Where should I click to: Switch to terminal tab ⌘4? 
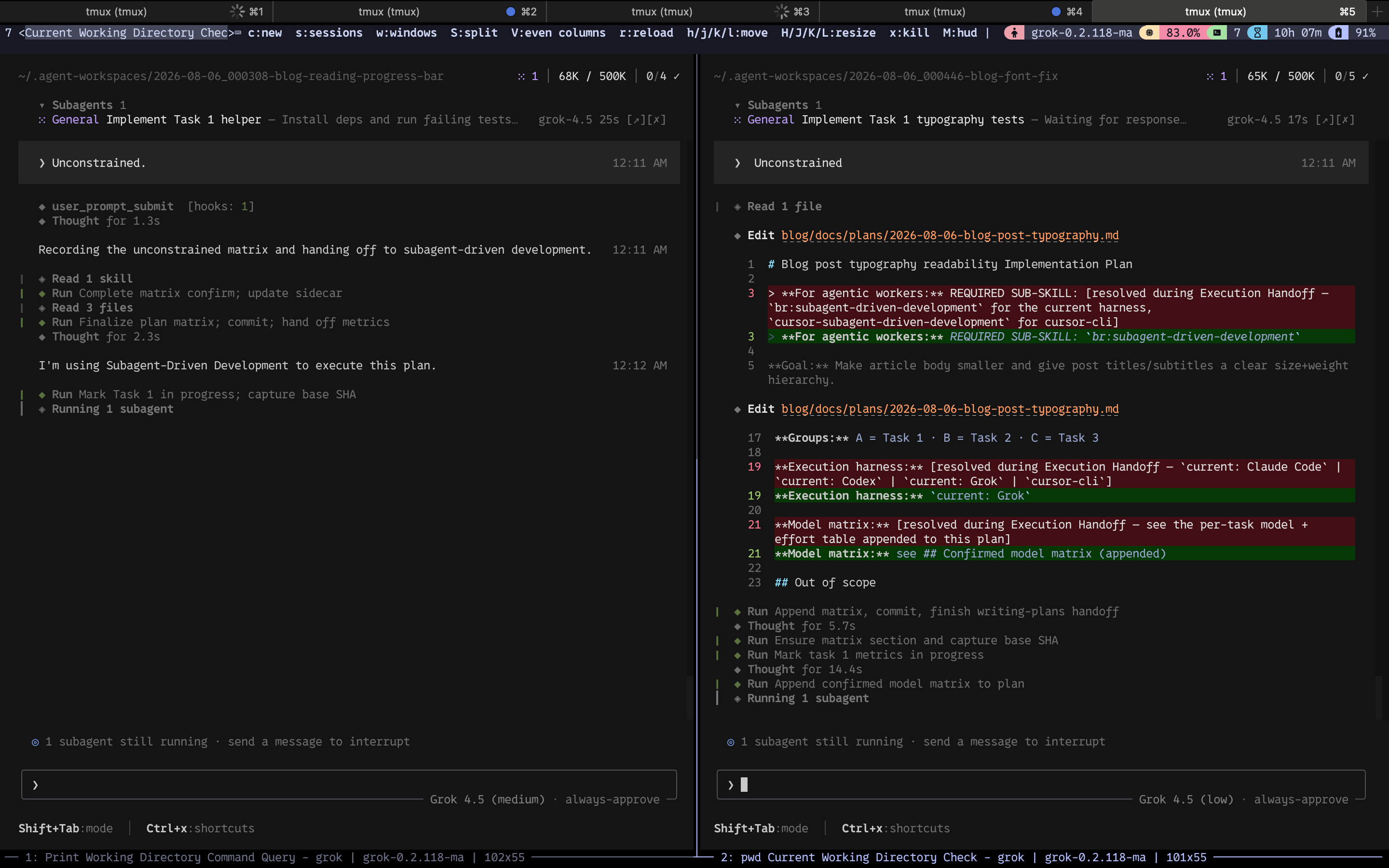point(955,12)
